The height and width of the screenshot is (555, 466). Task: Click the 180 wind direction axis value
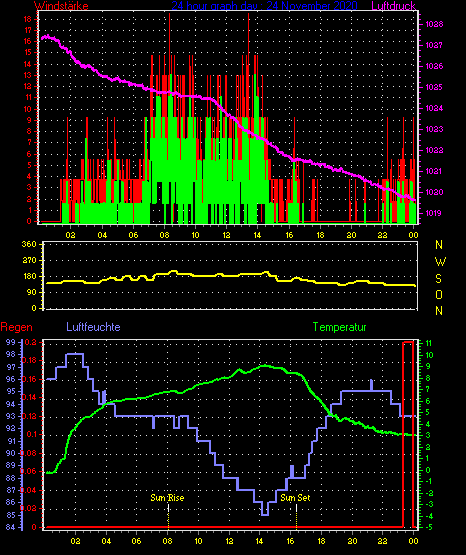29,276
